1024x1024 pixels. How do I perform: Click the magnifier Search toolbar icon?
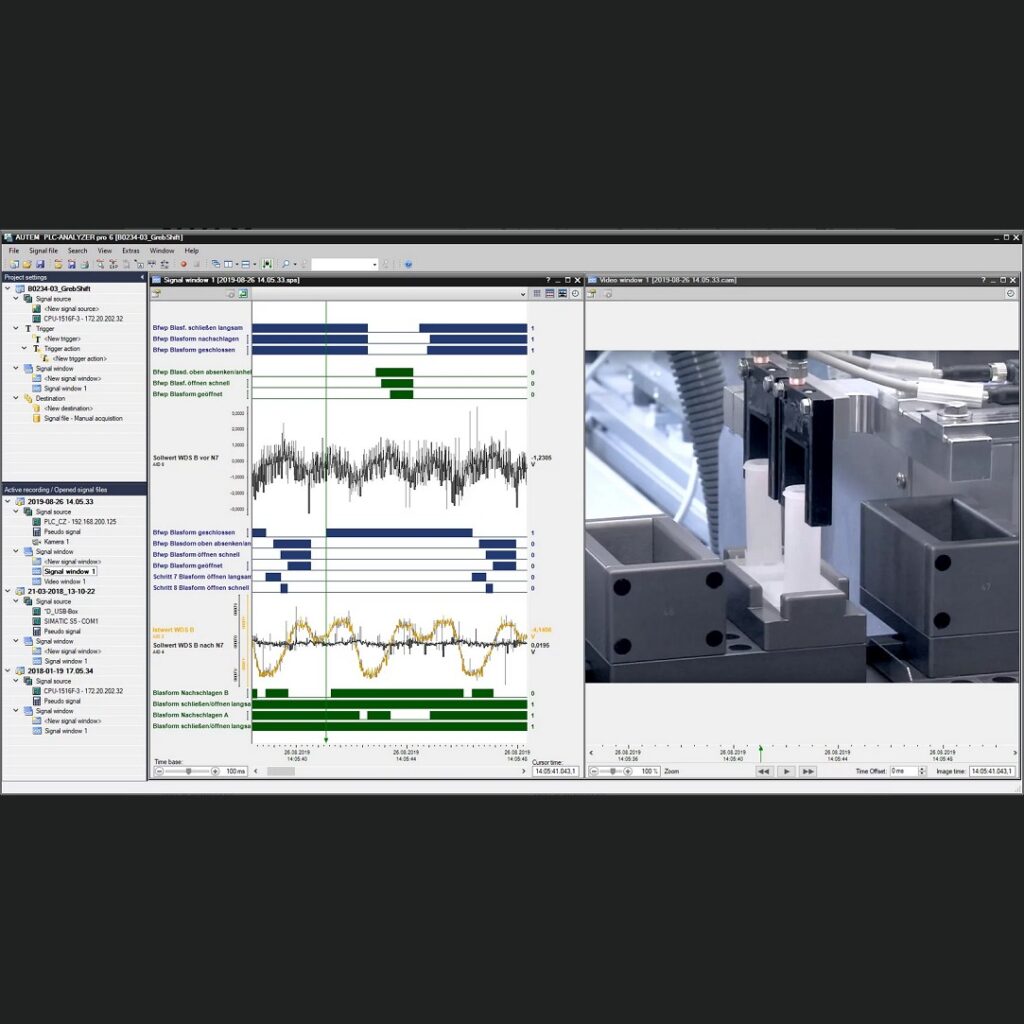pyautogui.click(x=285, y=264)
